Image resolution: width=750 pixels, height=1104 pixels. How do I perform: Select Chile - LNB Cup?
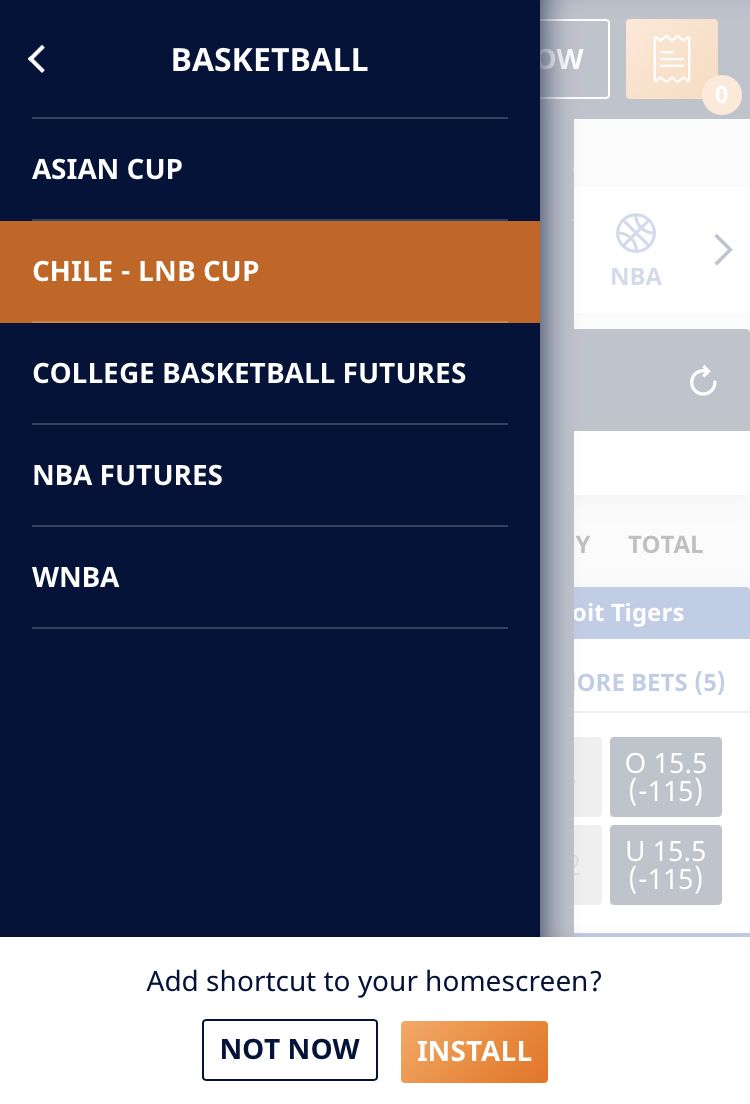(270, 271)
